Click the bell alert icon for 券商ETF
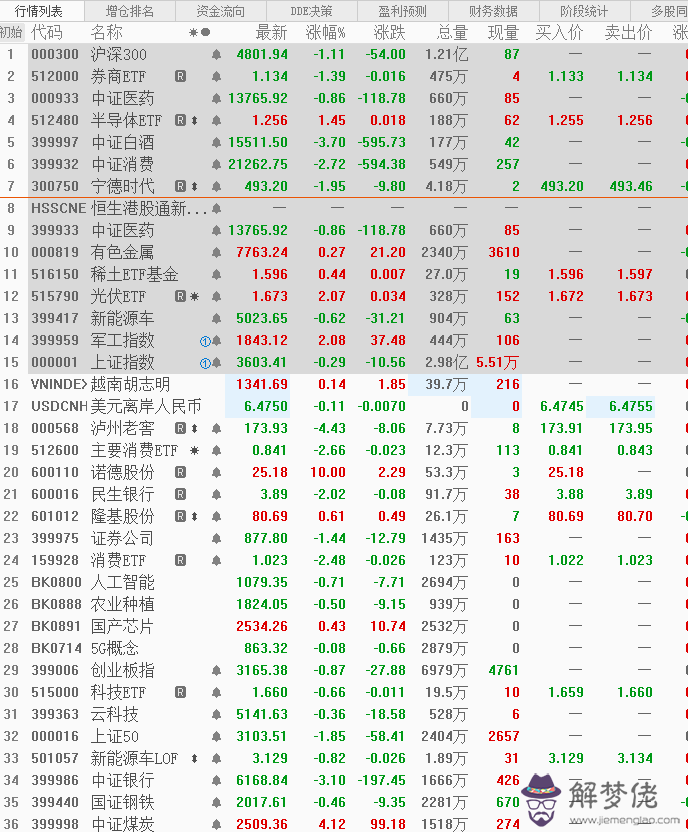The image size is (688, 832). click(216, 76)
